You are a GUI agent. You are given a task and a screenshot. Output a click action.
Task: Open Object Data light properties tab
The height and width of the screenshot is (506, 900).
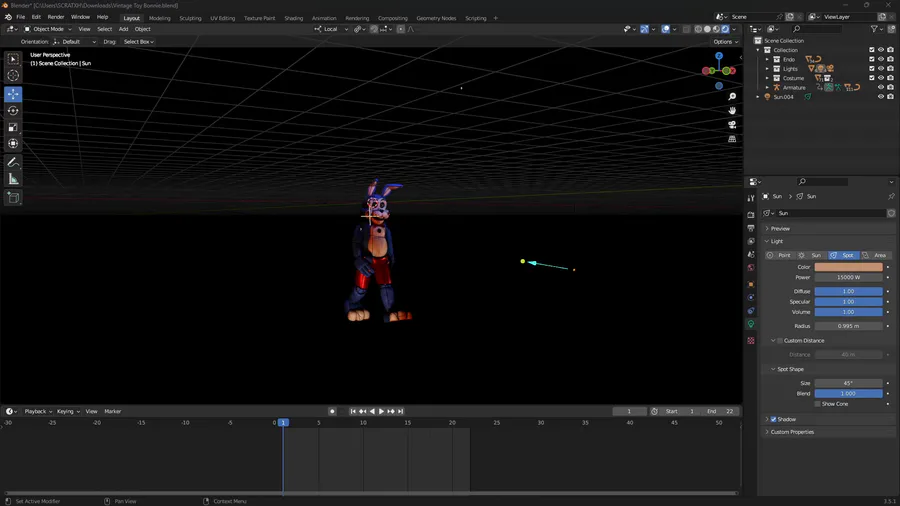(751, 324)
